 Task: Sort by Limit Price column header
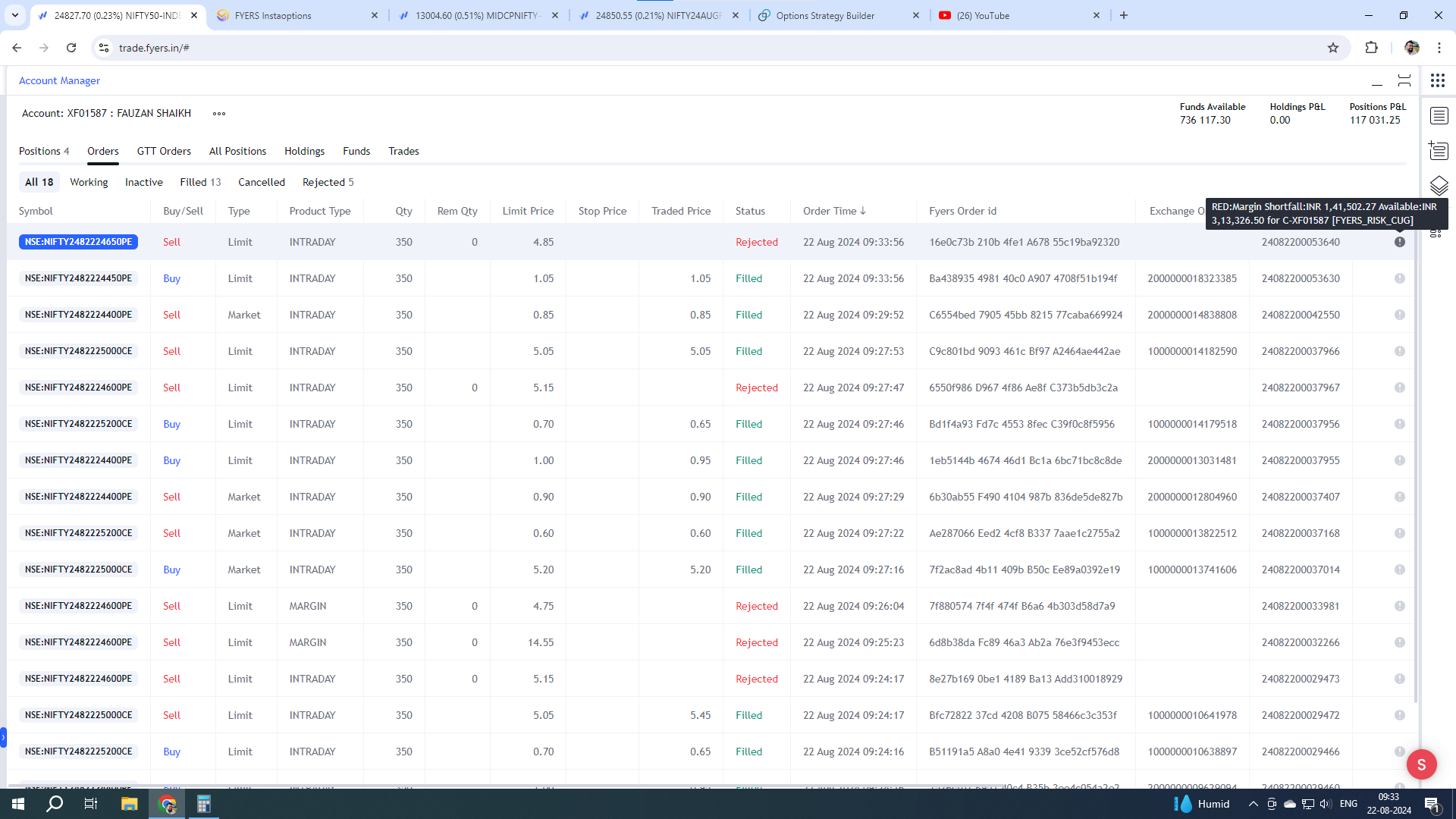click(x=528, y=211)
